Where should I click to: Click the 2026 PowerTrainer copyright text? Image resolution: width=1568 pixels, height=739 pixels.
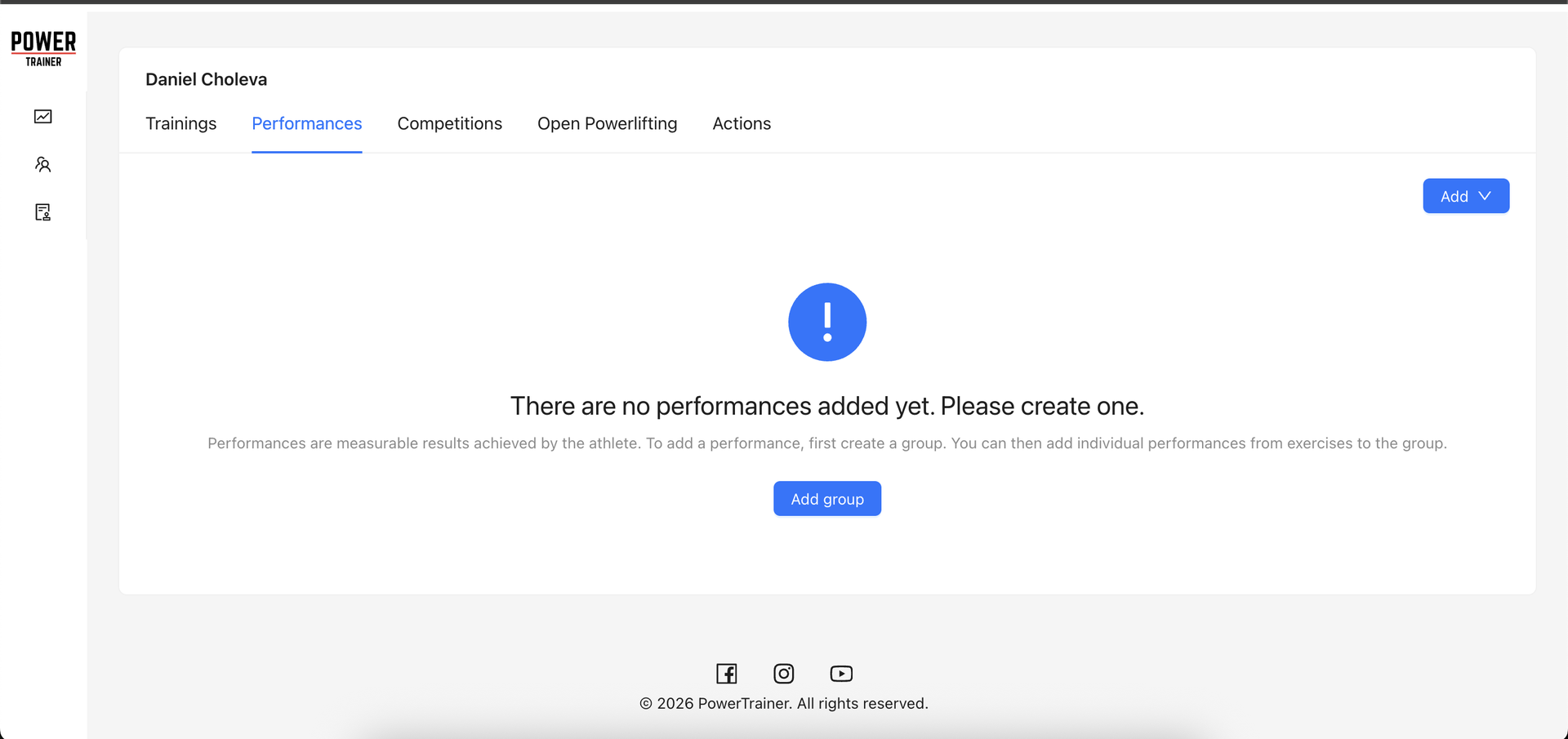click(x=783, y=703)
